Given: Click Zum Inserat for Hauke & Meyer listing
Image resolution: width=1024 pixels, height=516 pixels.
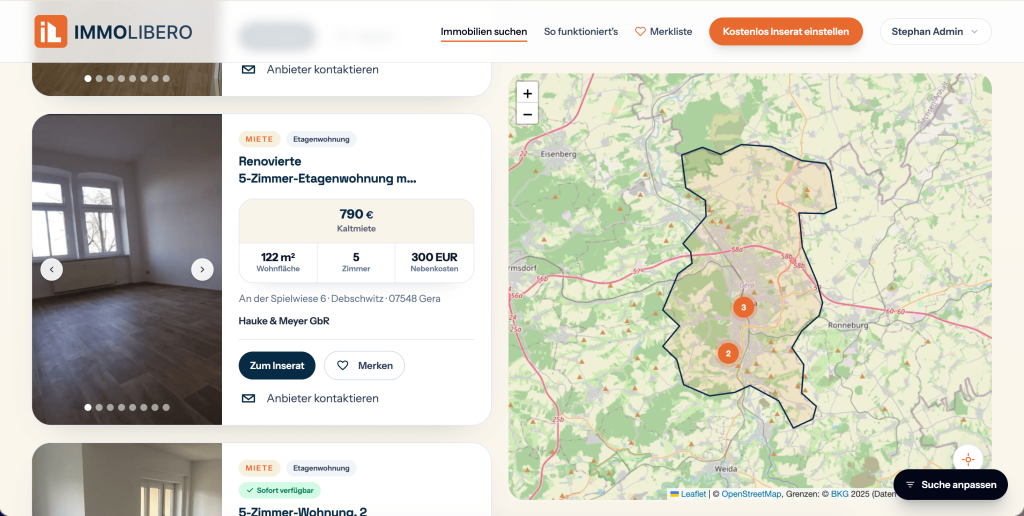Looking at the screenshot, I should (277, 366).
